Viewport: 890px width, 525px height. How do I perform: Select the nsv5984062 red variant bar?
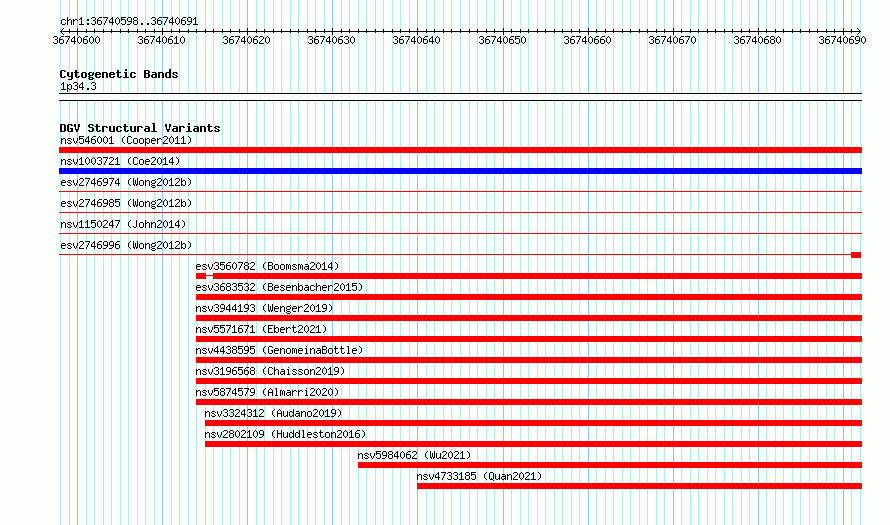(x=610, y=465)
